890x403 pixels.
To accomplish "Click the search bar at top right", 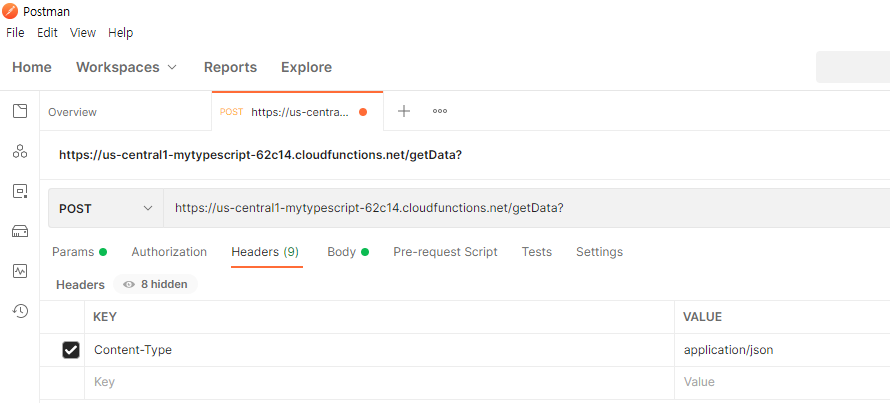I will click(x=853, y=67).
